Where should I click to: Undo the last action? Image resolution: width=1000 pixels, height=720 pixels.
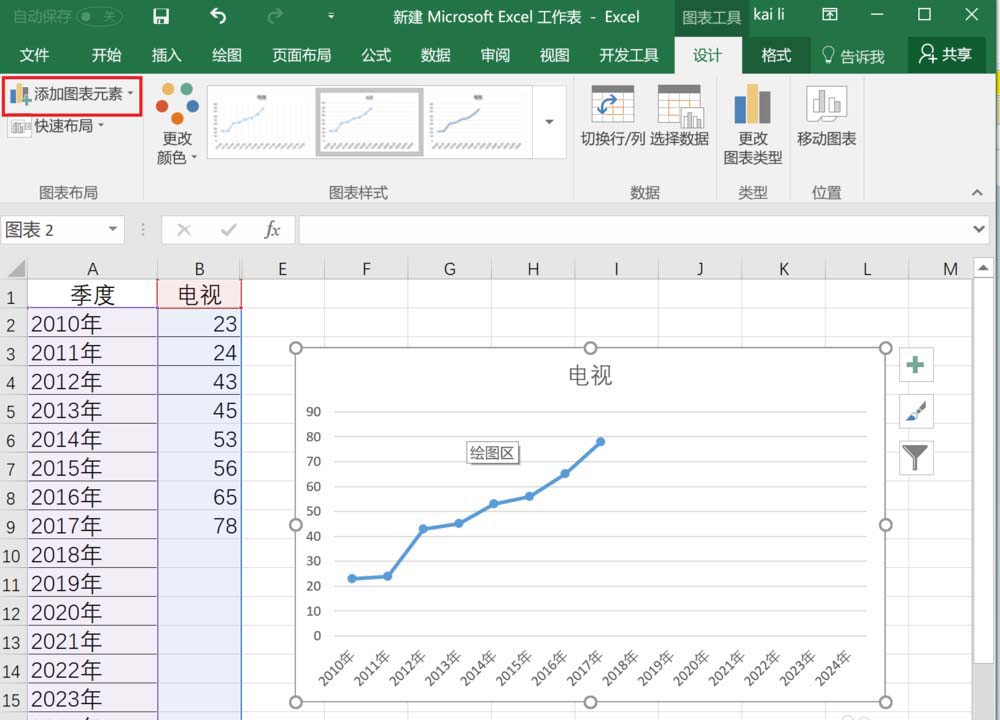coord(218,16)
